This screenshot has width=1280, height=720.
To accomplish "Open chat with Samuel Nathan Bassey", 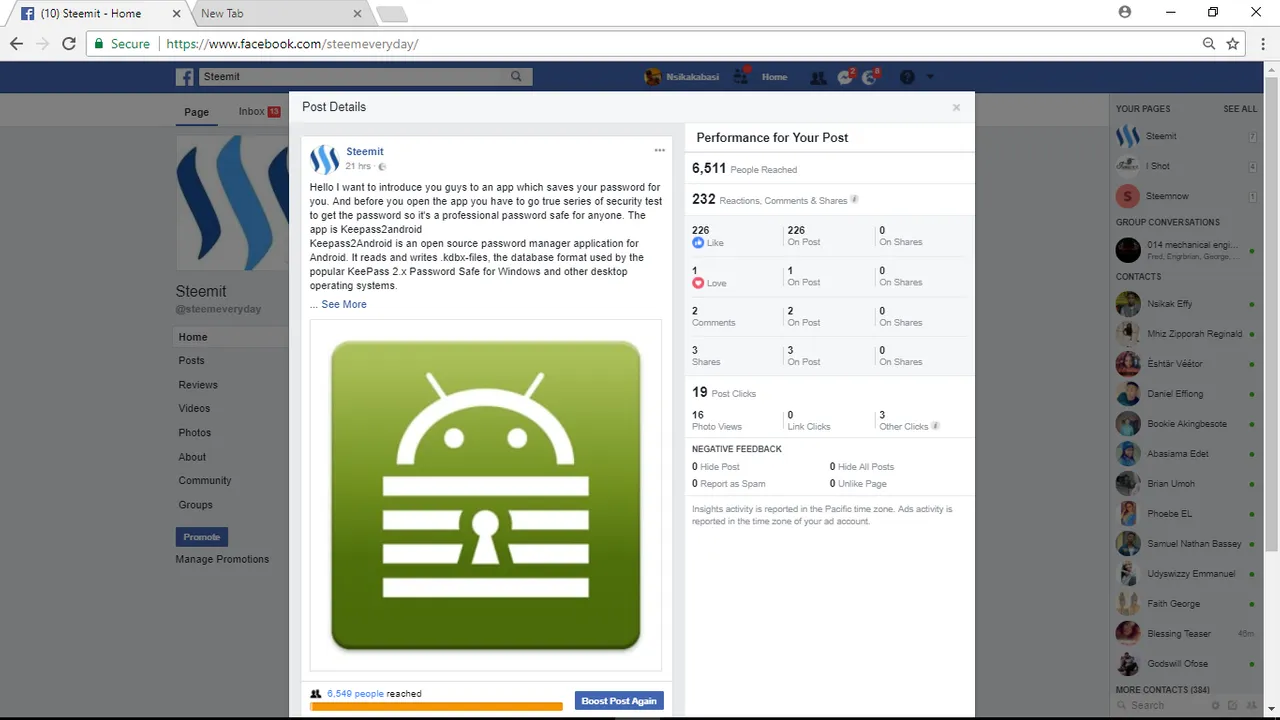I will 1187,544.
